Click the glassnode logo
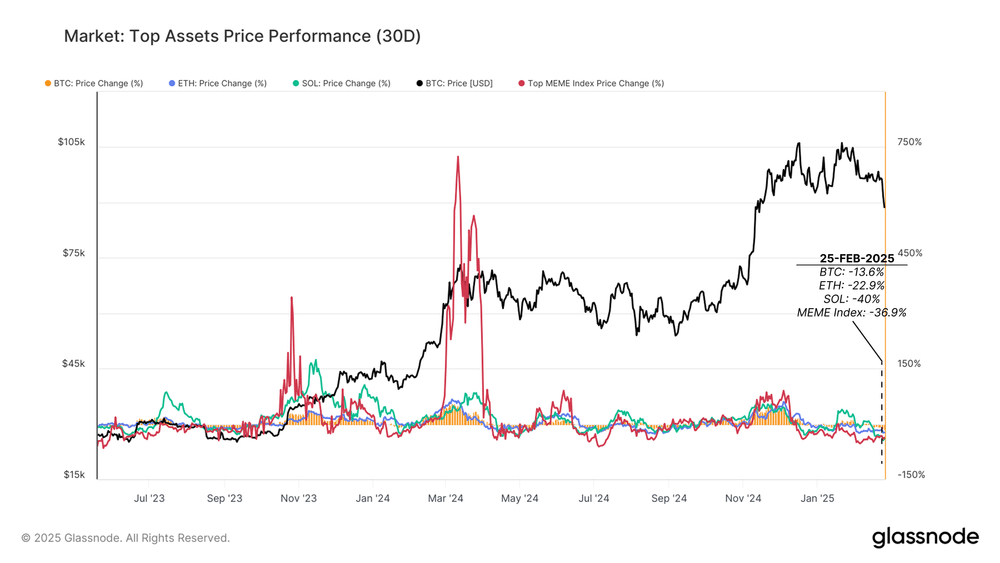Image resolution: width=1000 pixels, height=563 pixels. tap(925, 537)
